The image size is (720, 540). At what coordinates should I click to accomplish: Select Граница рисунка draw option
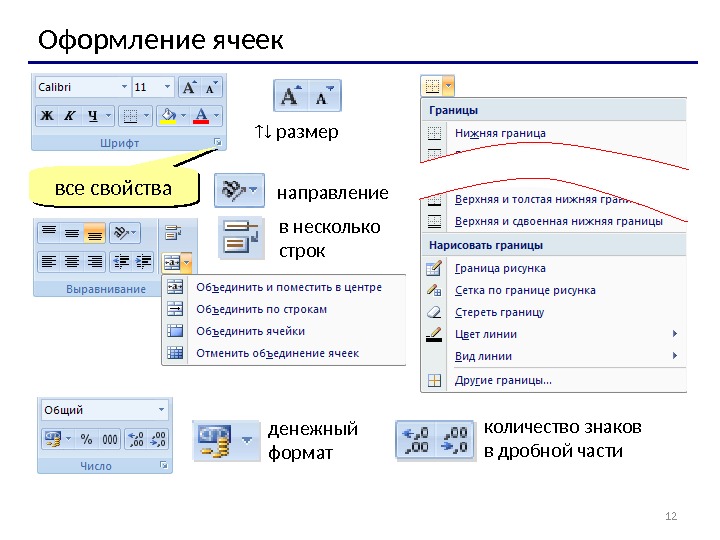[x=553, y=268]
